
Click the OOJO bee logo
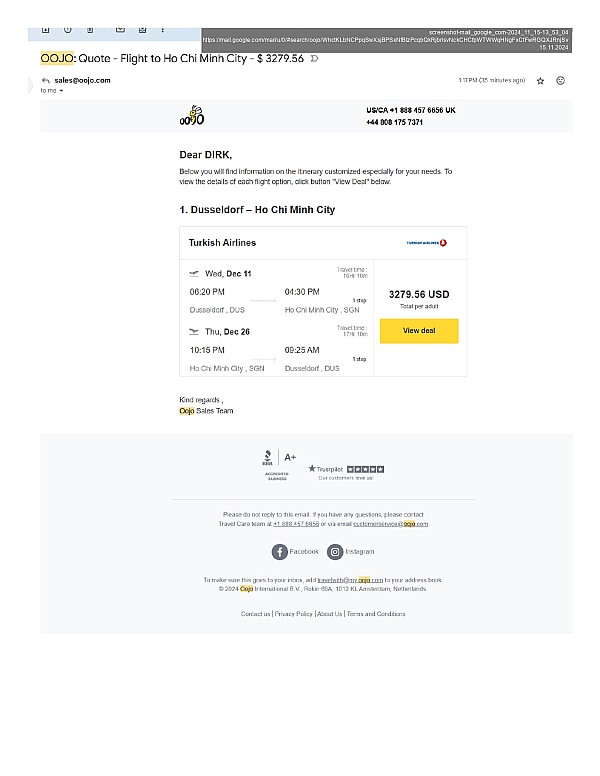click(x=192, y=116)
